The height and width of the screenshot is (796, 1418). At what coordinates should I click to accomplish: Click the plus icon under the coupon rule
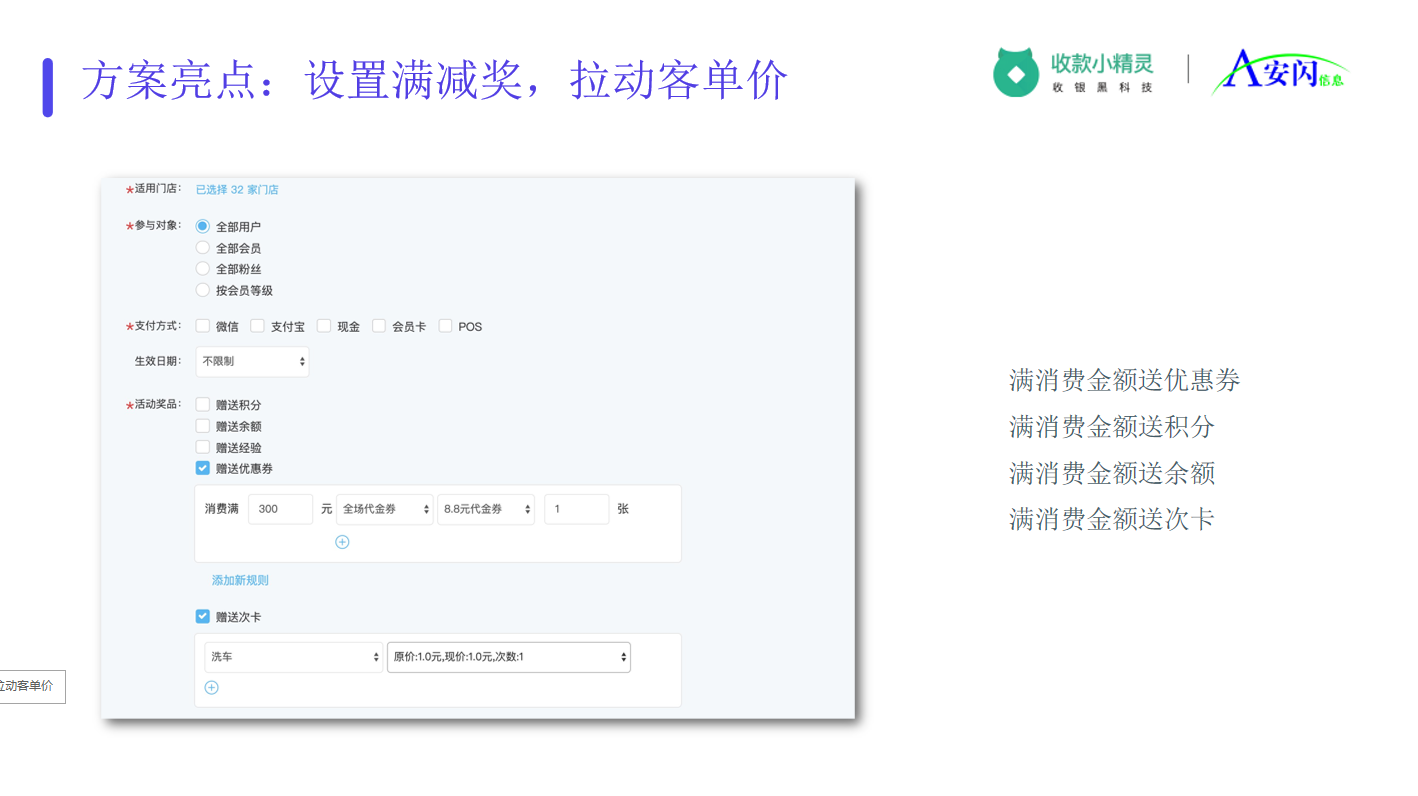(x=342, y=542)
